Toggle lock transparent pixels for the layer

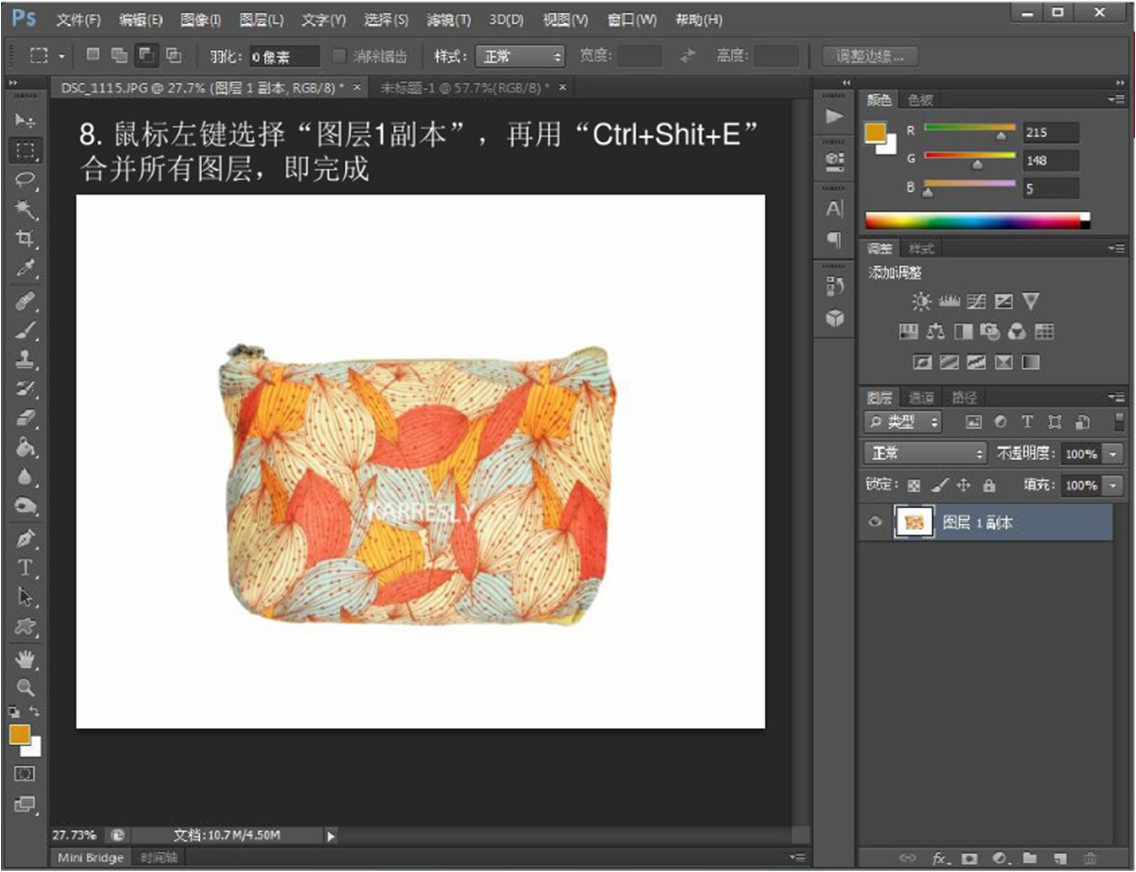click(913, 485)
